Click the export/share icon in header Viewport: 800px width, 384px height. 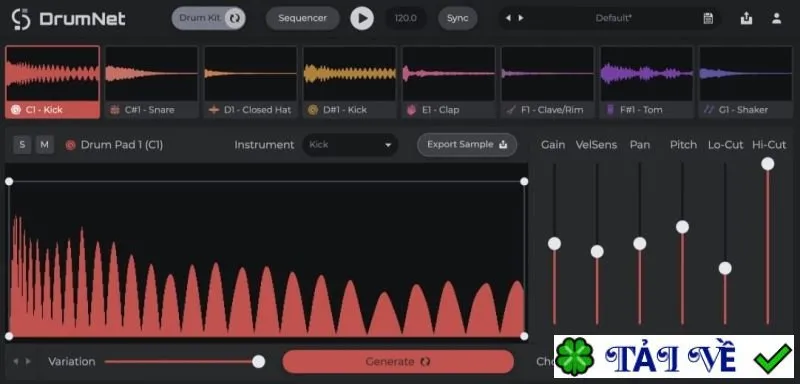tap(746, 18)
